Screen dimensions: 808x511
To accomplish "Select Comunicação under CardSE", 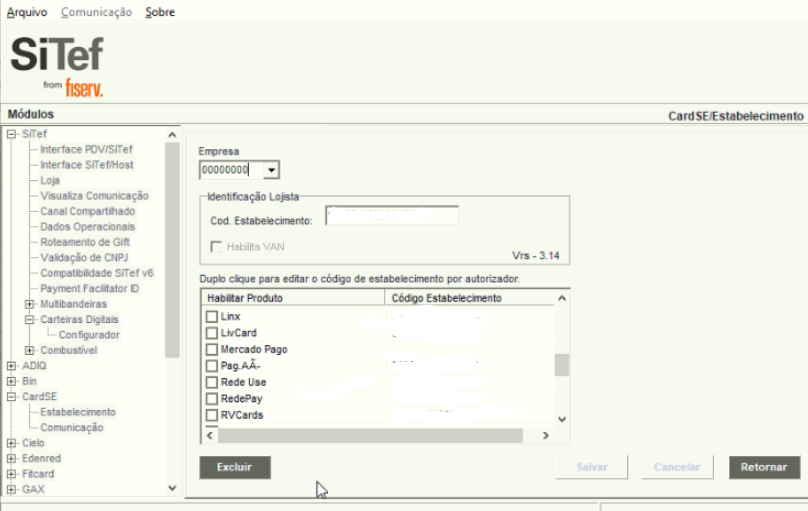I will 72,428.
